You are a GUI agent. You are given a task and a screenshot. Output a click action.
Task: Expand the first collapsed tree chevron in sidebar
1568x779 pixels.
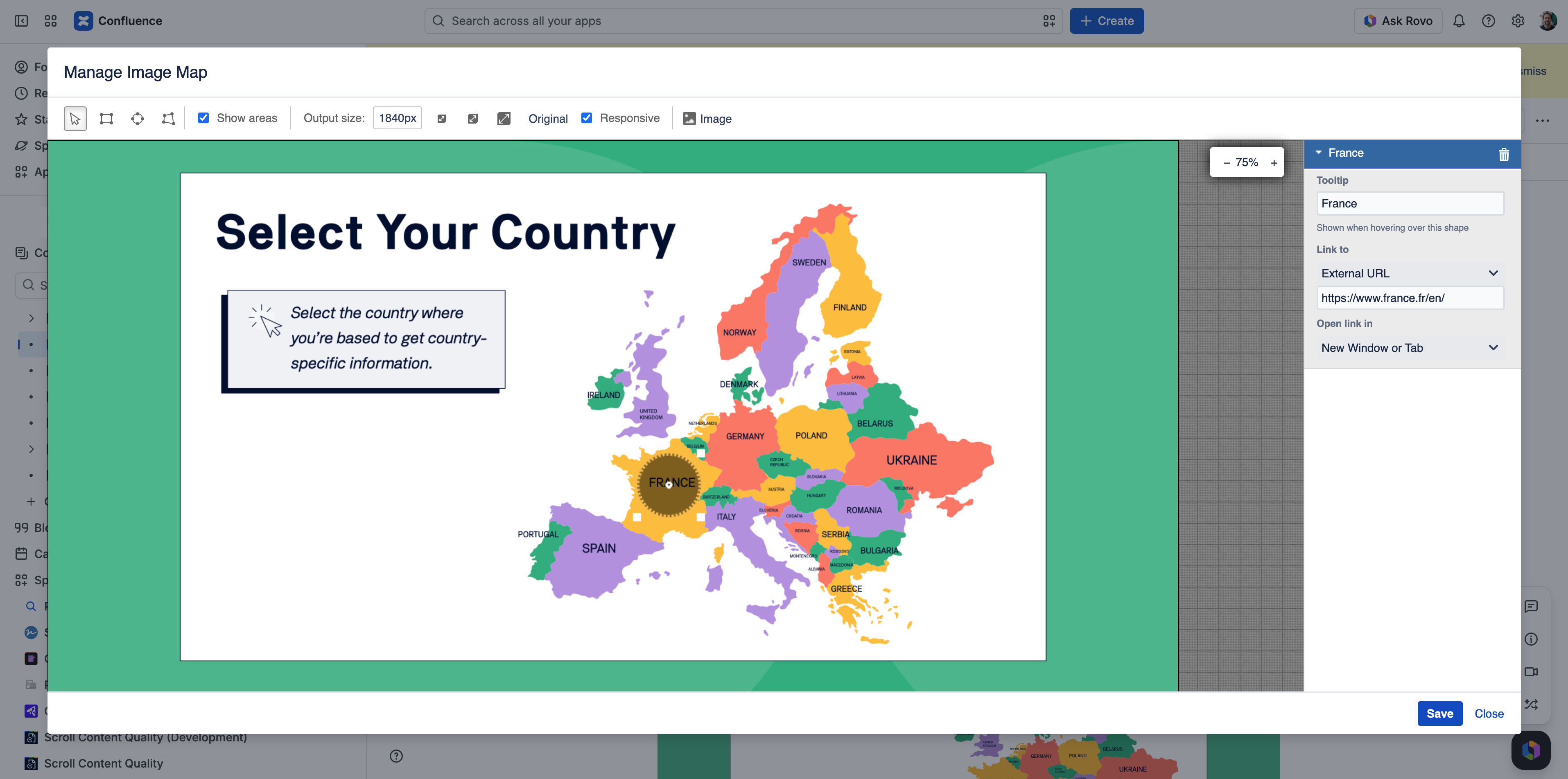click(x=31, y=318)
